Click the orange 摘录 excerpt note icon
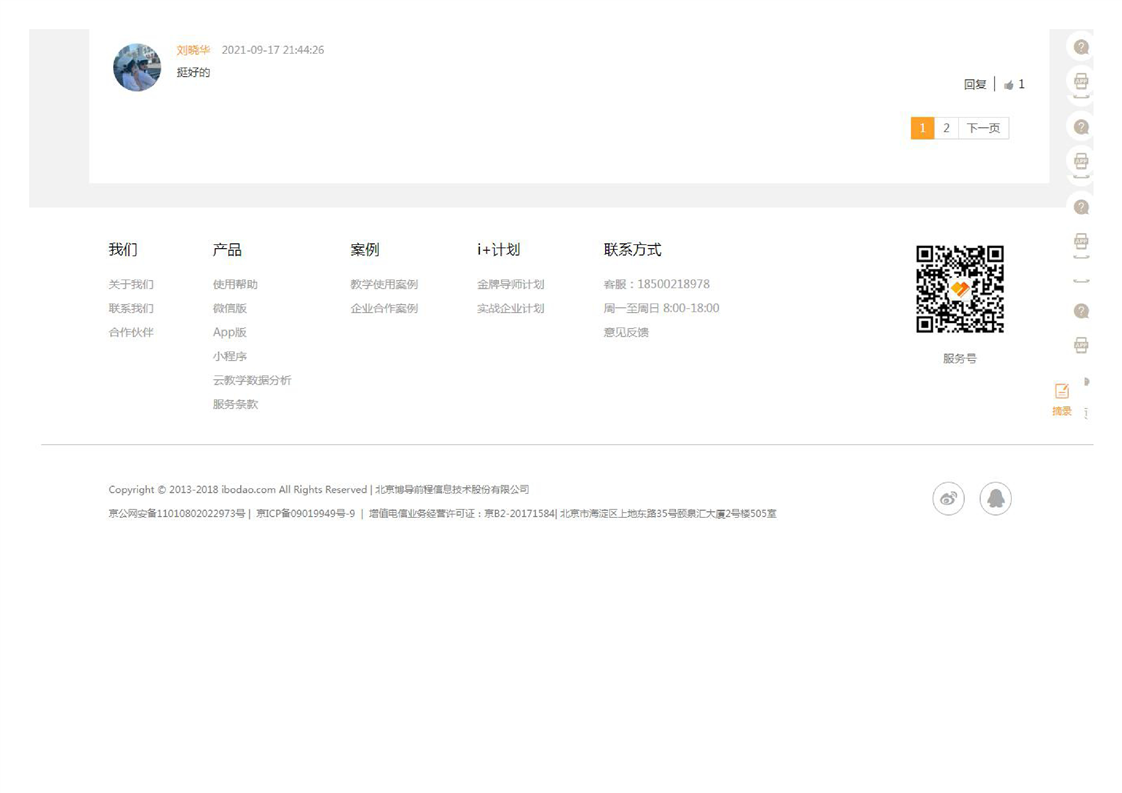The width and height of the screenshot is (1122, 793). click(1062, 392)
